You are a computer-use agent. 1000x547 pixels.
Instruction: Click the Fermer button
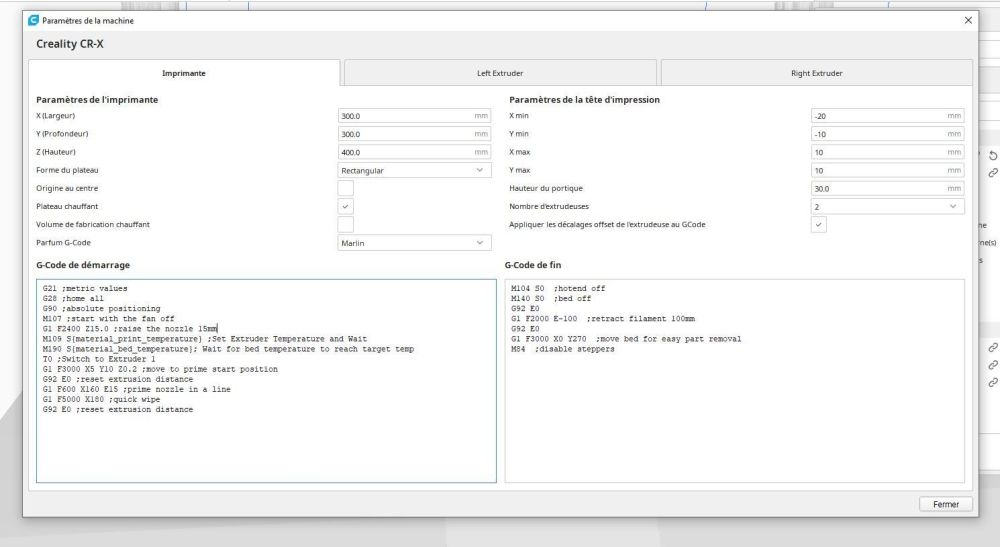pos(946,504)
